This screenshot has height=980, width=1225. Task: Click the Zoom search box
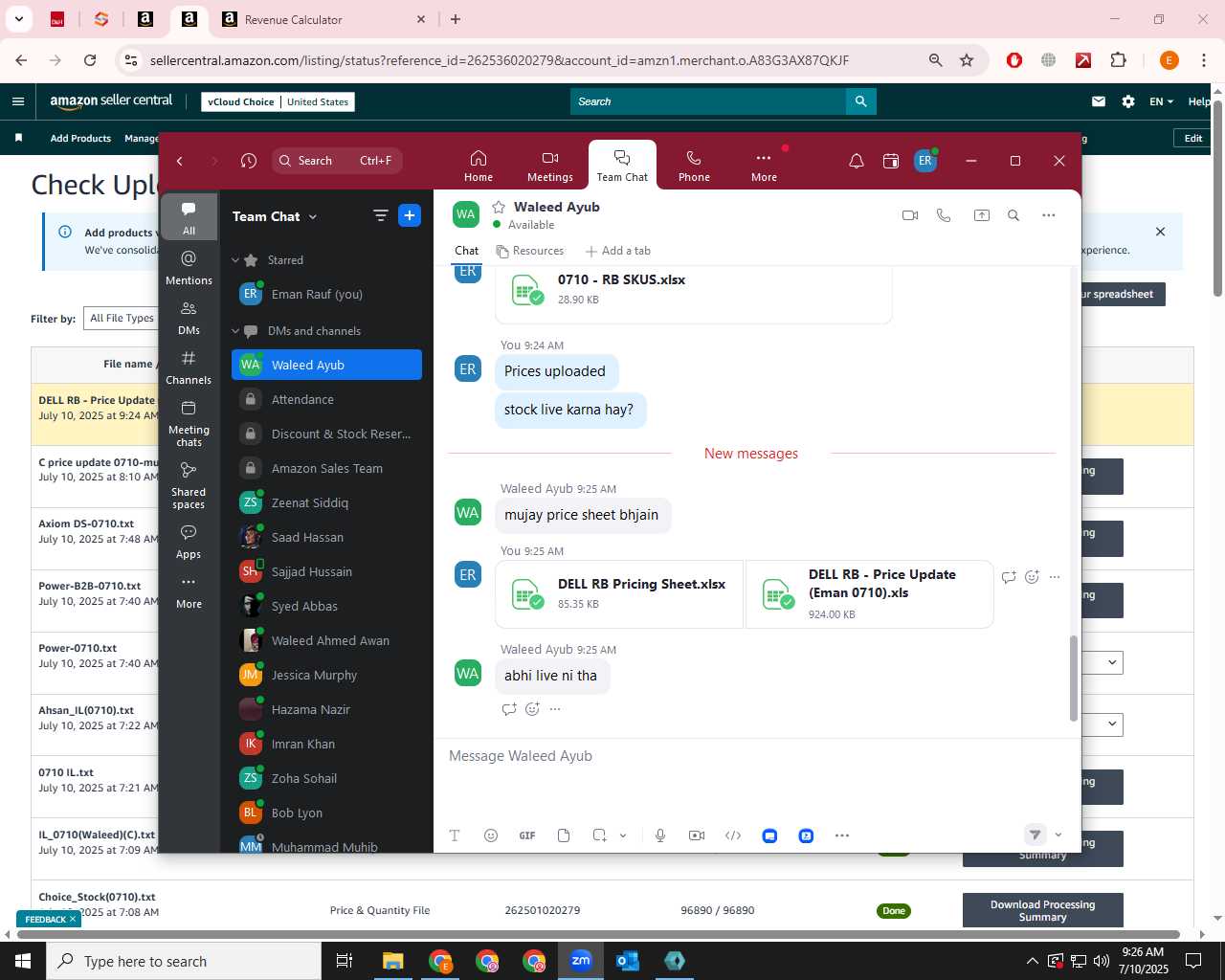click(x=336, y=161)
